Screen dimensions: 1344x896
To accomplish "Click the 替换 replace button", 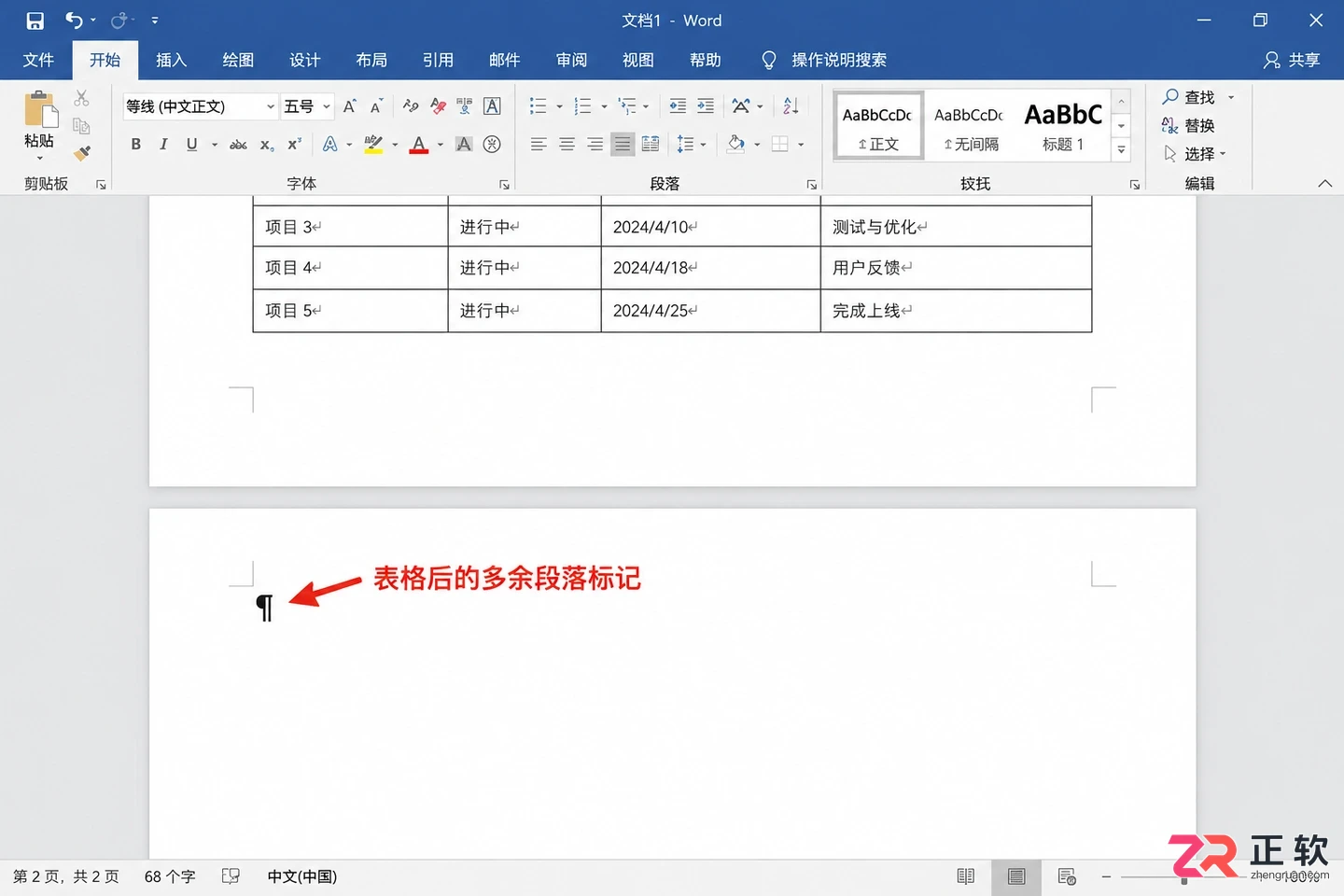I will click(x=1188, y=126).
